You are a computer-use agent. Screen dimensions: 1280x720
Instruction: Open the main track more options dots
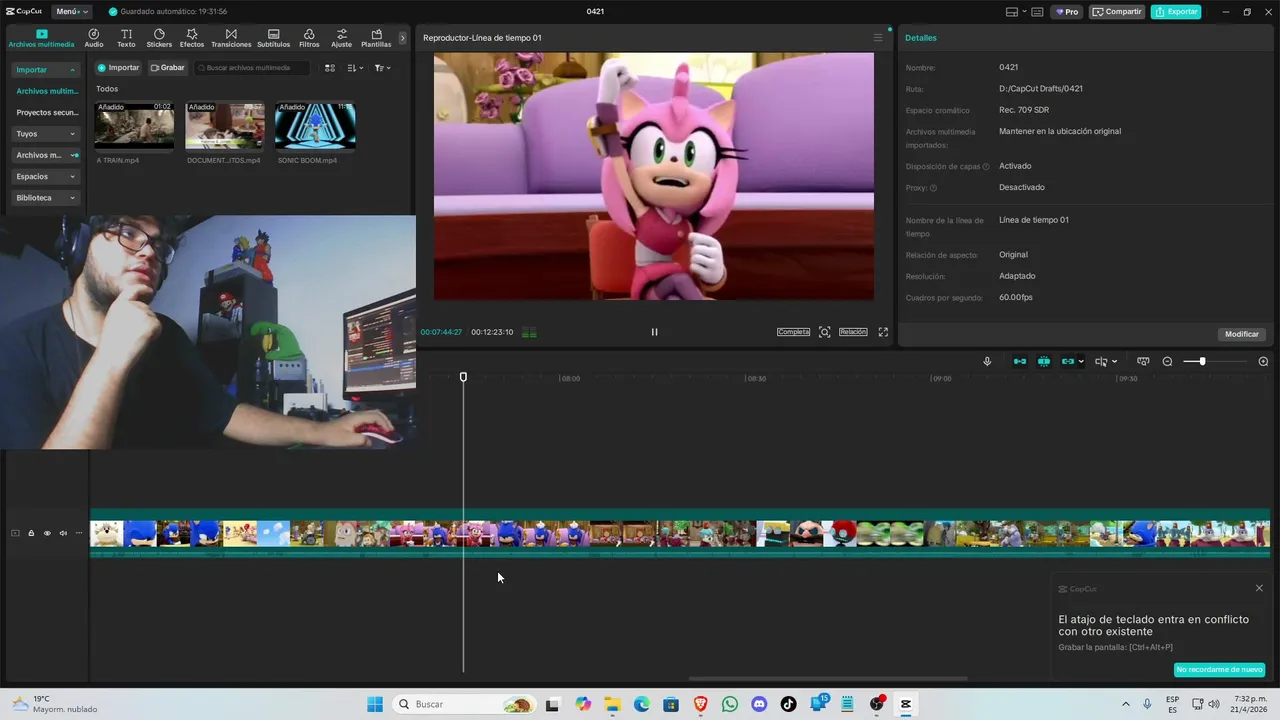pyautogui.click(x=79, y=533)
